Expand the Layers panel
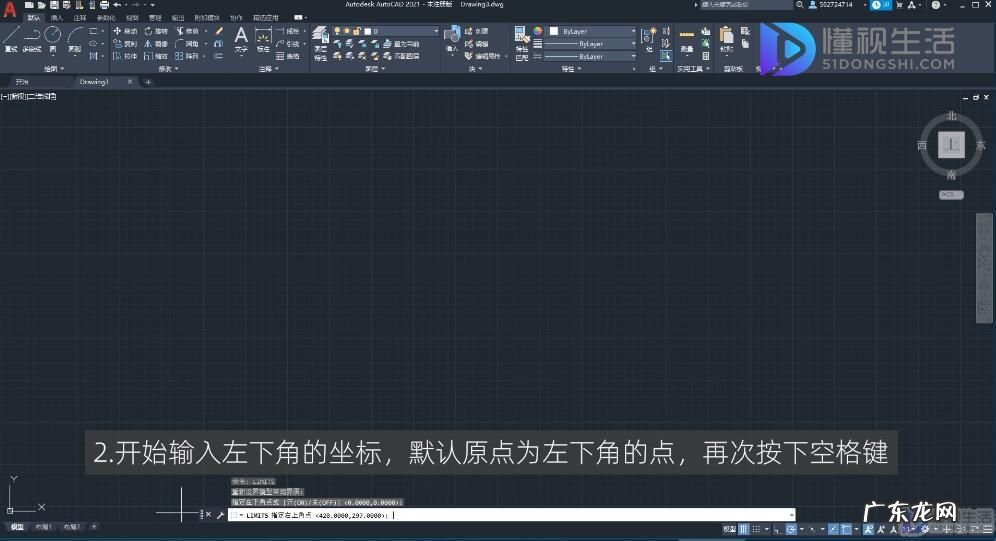The height and width of the screenshot is (541, 996). [375, 69]
